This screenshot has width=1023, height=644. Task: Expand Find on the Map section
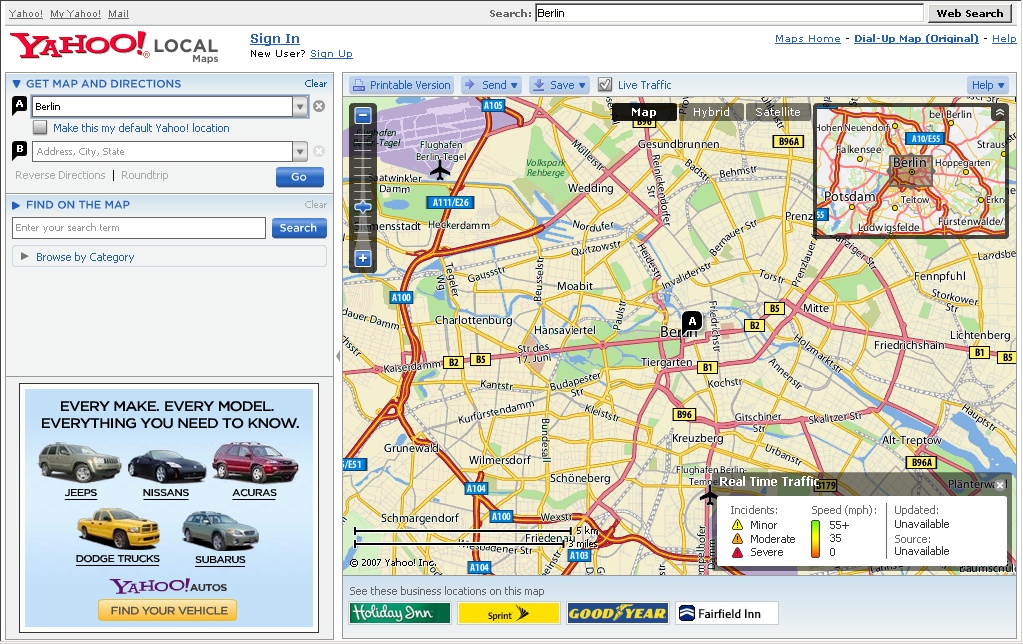tap(16, 205)
